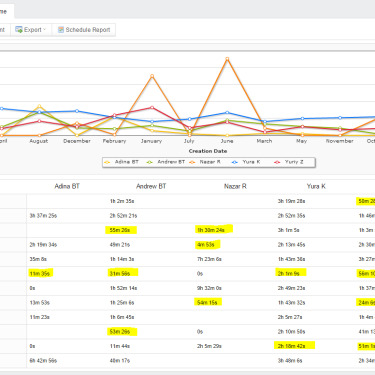Hide the Yuriy Z legend marker

tap(277, 162)
